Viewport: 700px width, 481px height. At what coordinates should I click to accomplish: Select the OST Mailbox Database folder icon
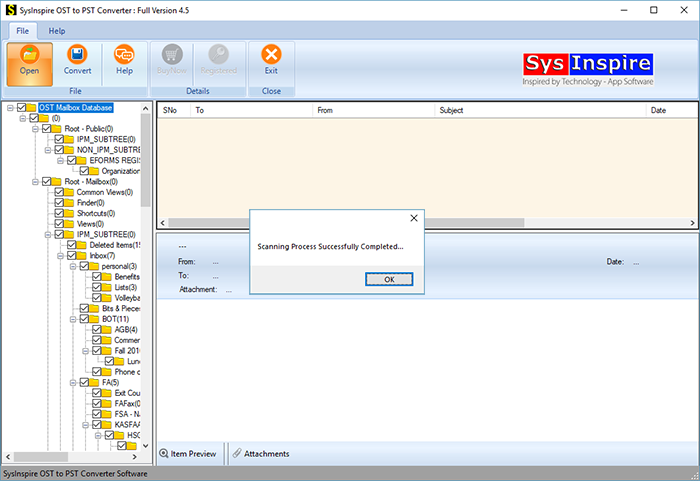point(31,108)
